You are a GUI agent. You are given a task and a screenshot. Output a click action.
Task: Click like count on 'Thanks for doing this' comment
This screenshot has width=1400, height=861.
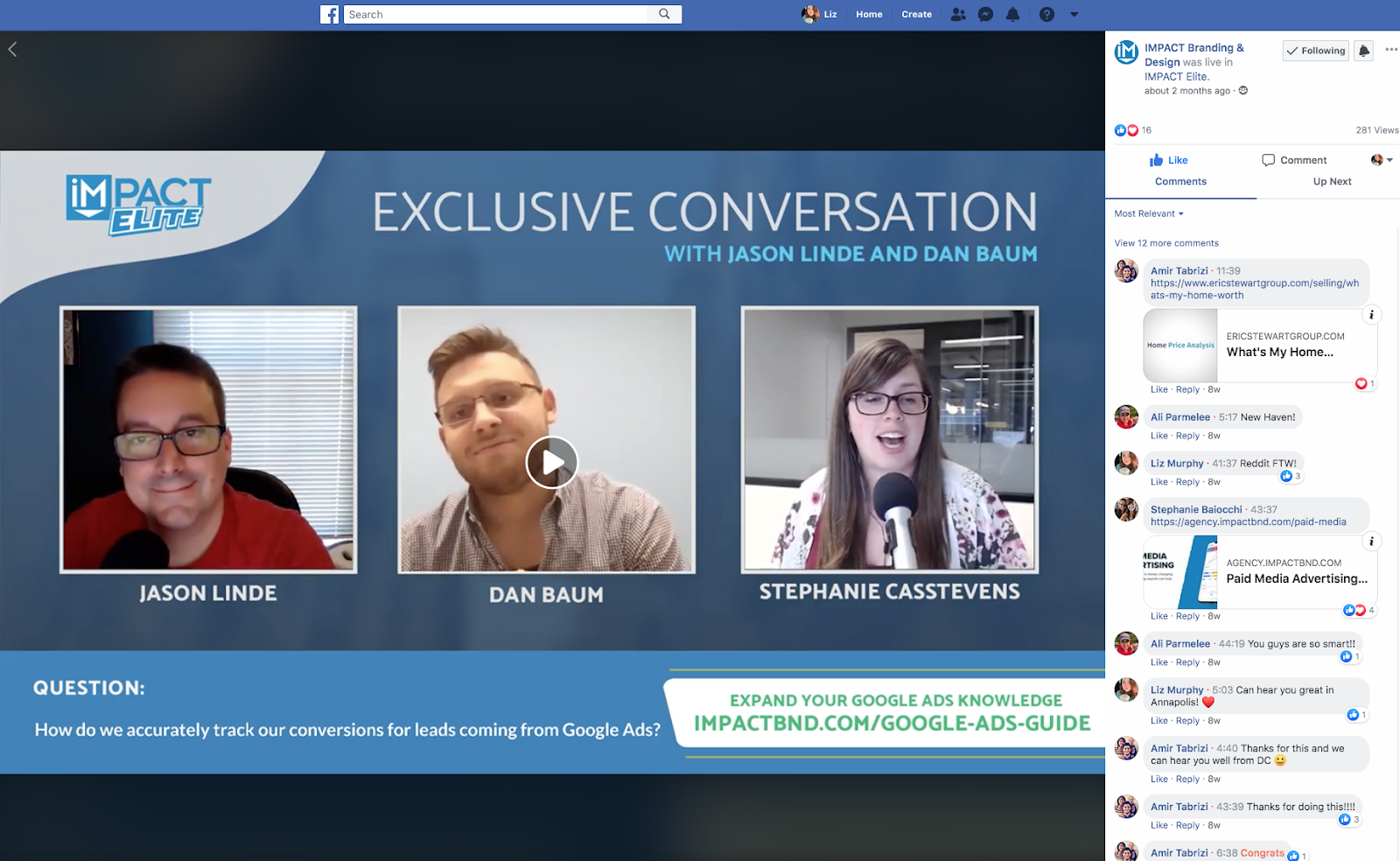click(1349, 820)
